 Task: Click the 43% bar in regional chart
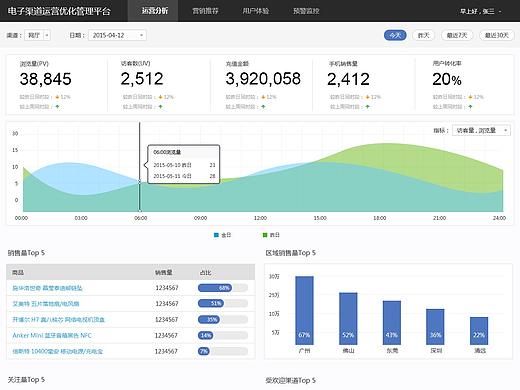(392, 323)
